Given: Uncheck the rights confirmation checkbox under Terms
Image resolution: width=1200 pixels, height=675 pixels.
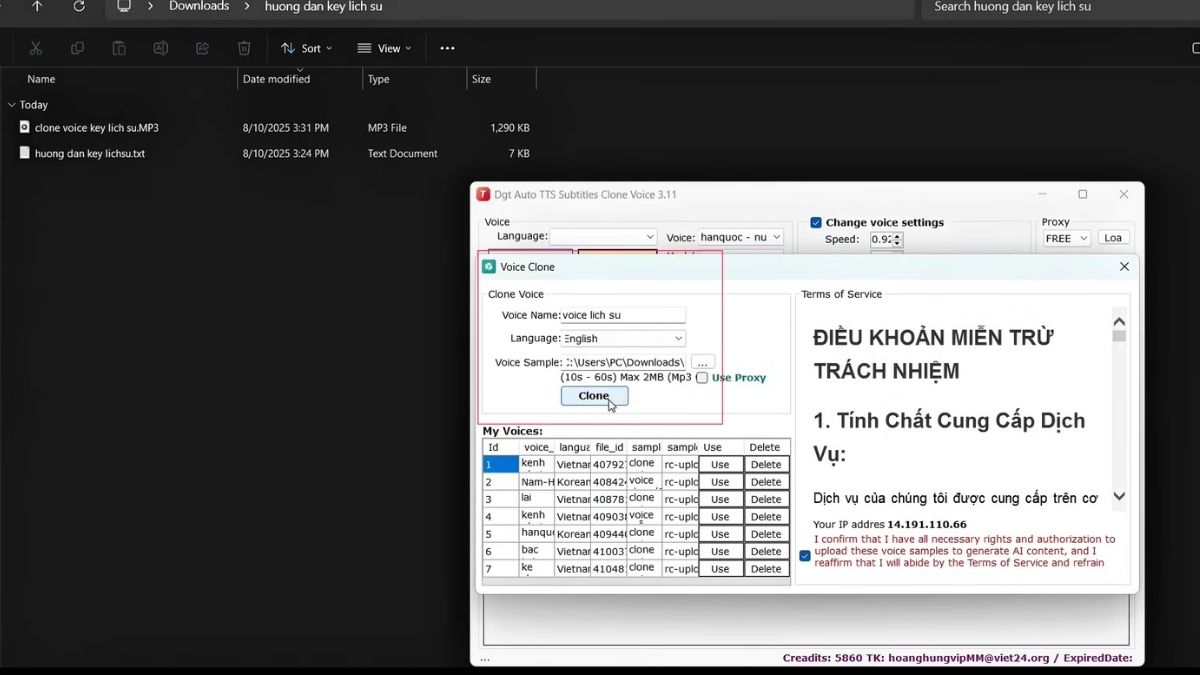Looking at the screenshot, I should click(x=805, y=555).
